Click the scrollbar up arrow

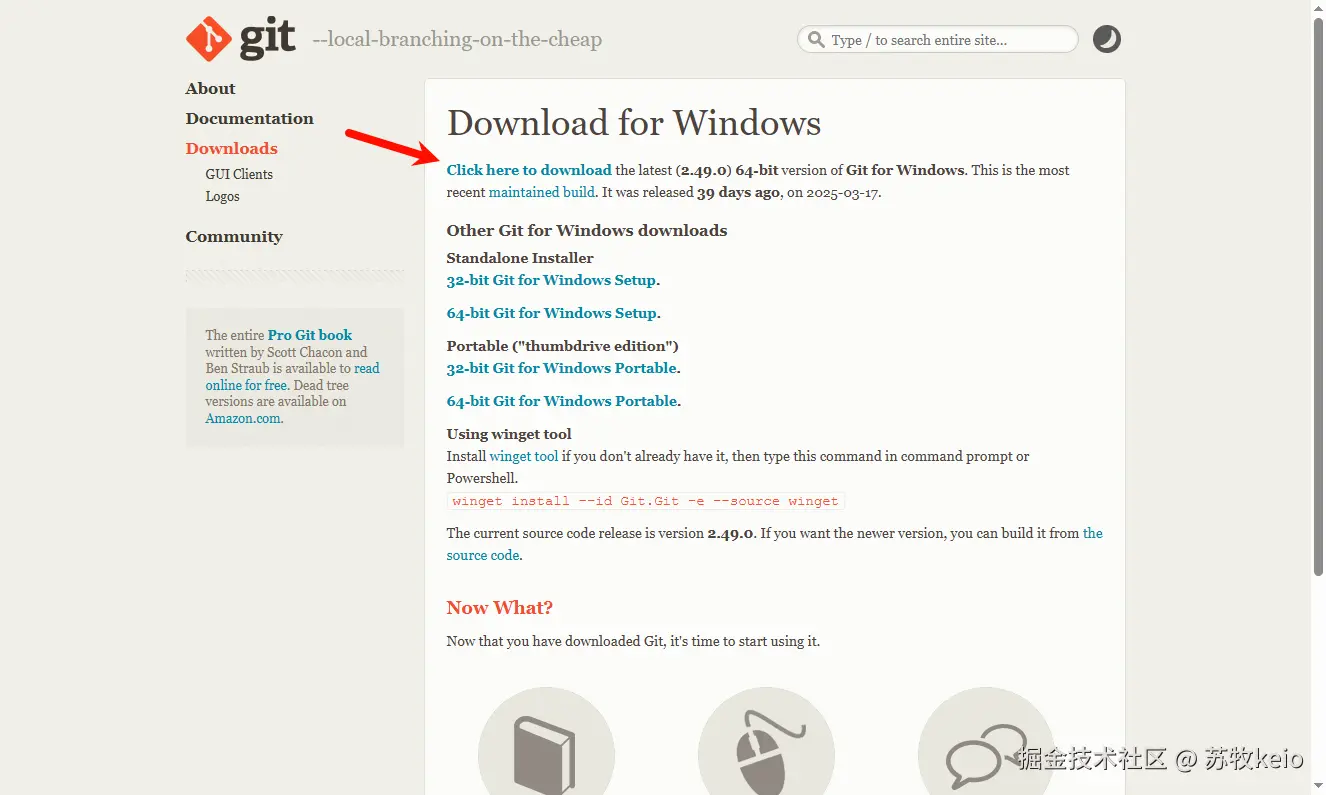tap(1318, 8)
